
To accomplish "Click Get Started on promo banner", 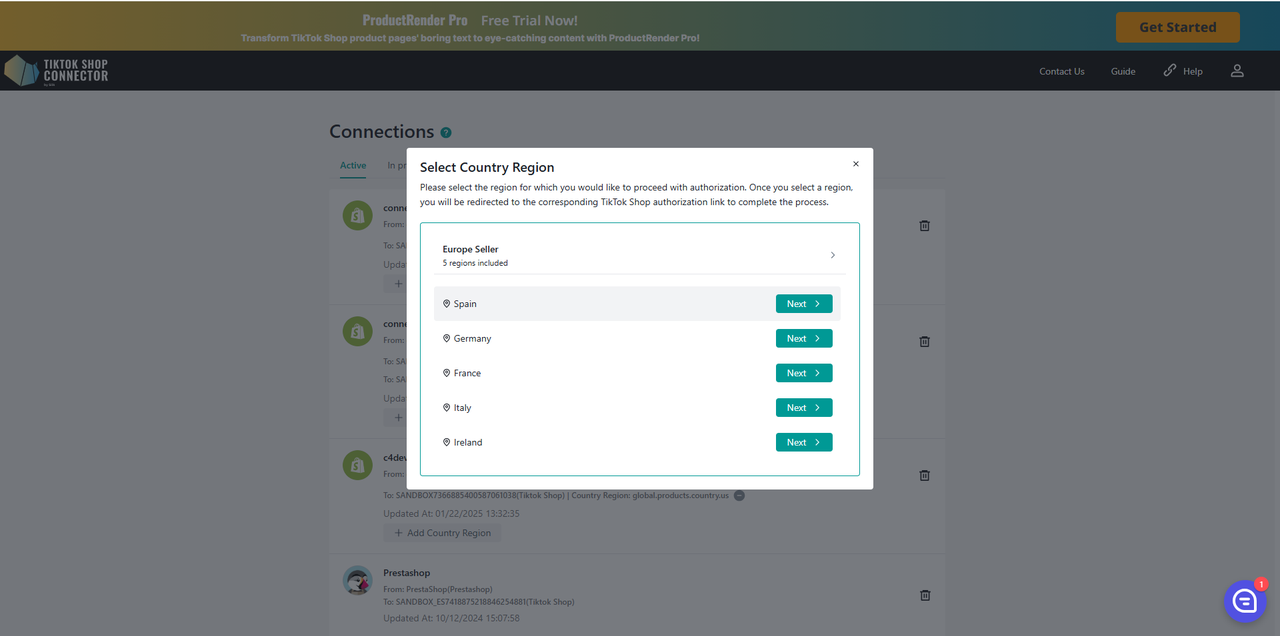I will [1177, 27].
